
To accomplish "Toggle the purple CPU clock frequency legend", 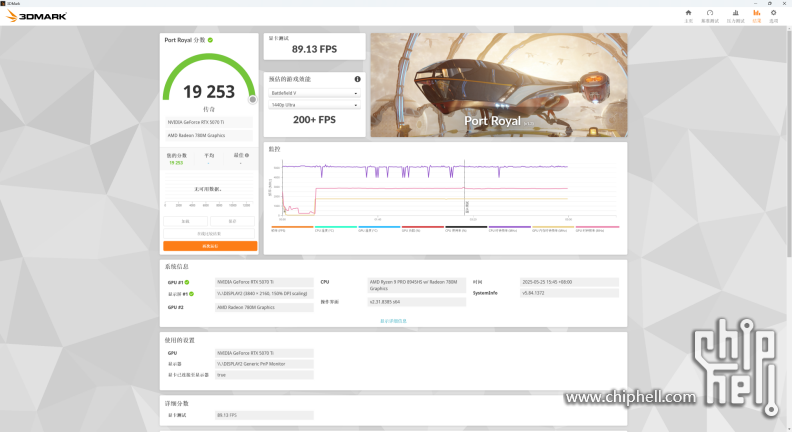I will click(510, 229).
